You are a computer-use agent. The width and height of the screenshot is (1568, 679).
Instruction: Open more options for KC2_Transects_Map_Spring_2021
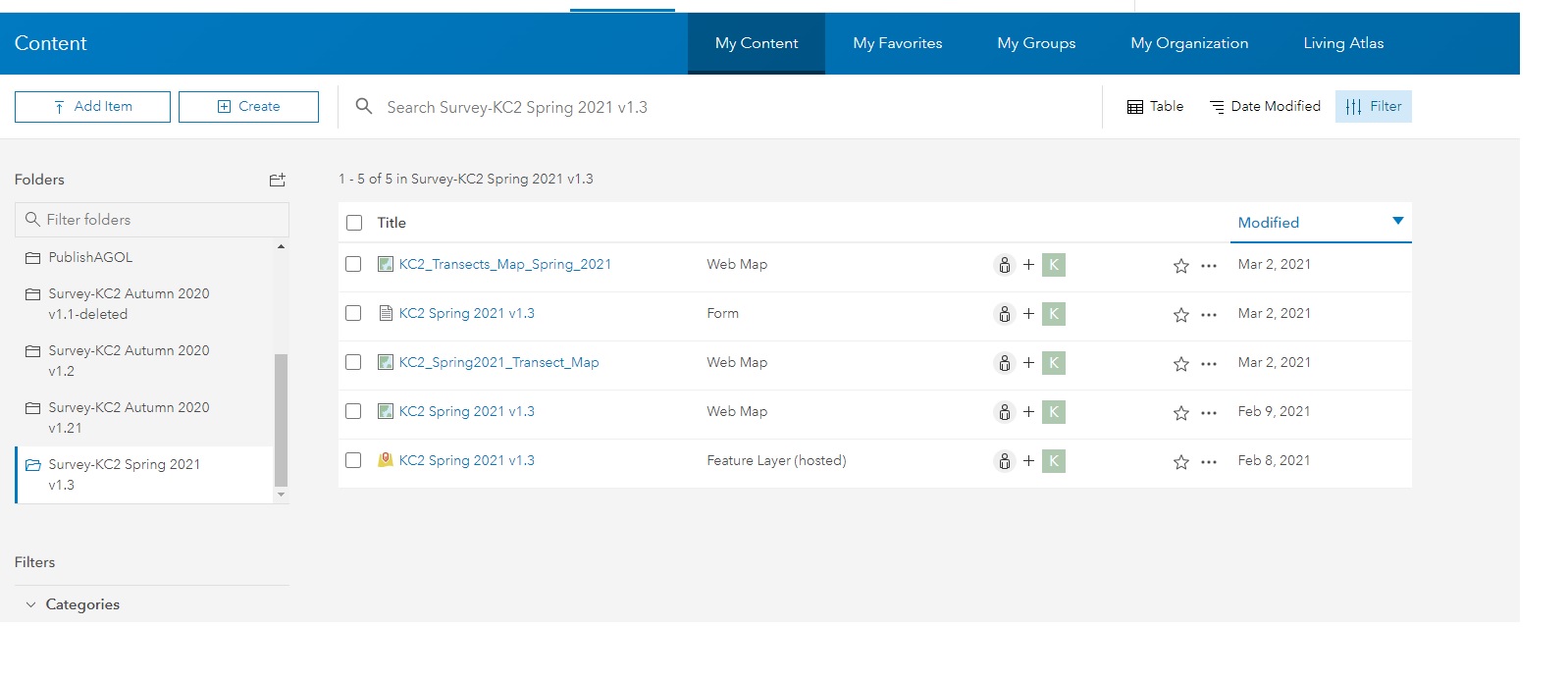point(1209,266)
